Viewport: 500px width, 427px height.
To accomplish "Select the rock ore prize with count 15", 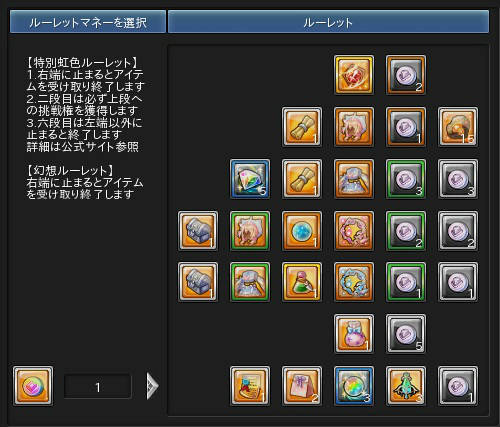I will point(458,127).
